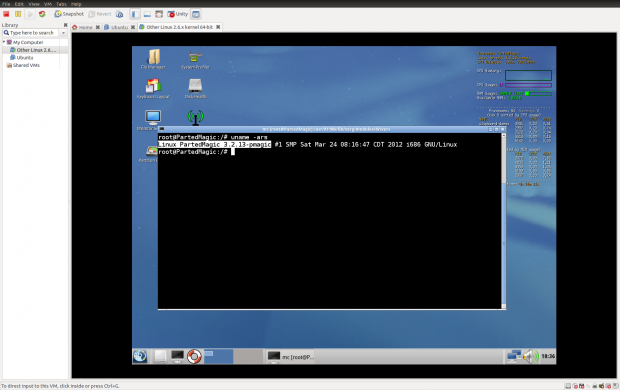Take a Snapshot of the VM
620x390 pixels.
coord(69,14)
